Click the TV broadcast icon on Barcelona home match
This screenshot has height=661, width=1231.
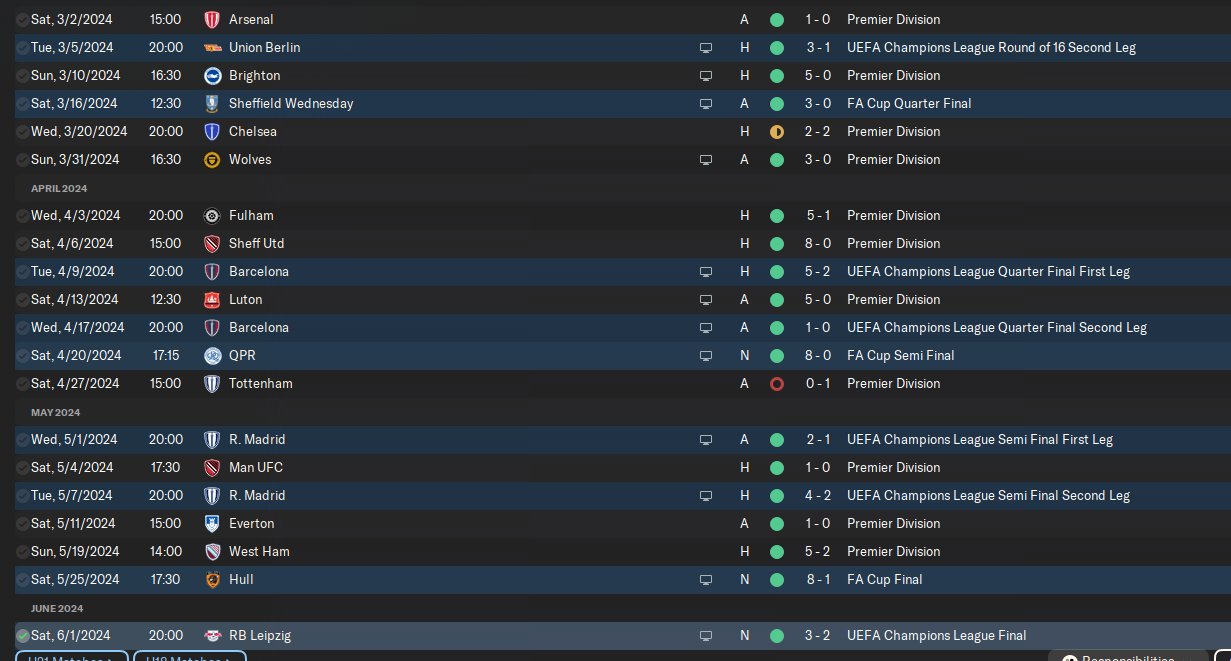[x=706, y=271]
